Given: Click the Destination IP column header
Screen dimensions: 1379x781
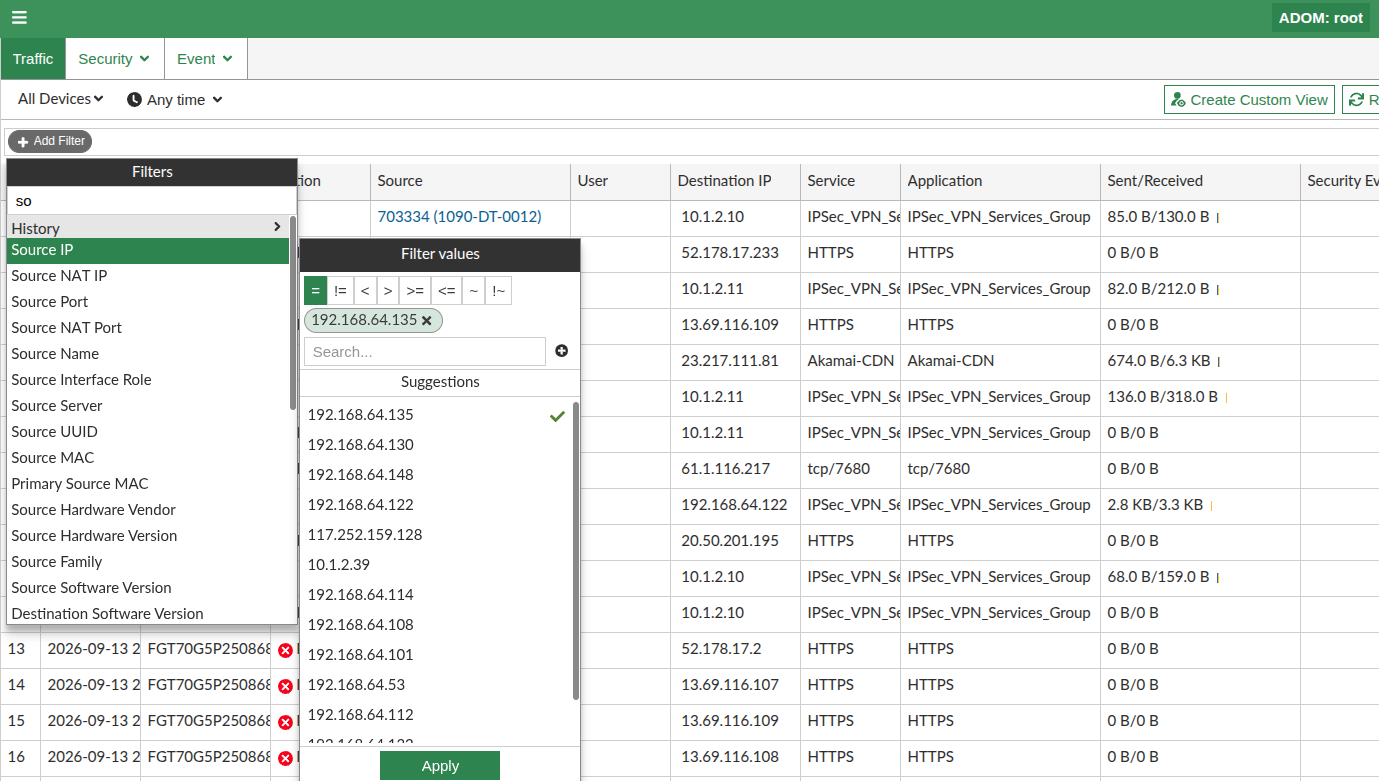Looking at the screenshot, I should [735, 181].
